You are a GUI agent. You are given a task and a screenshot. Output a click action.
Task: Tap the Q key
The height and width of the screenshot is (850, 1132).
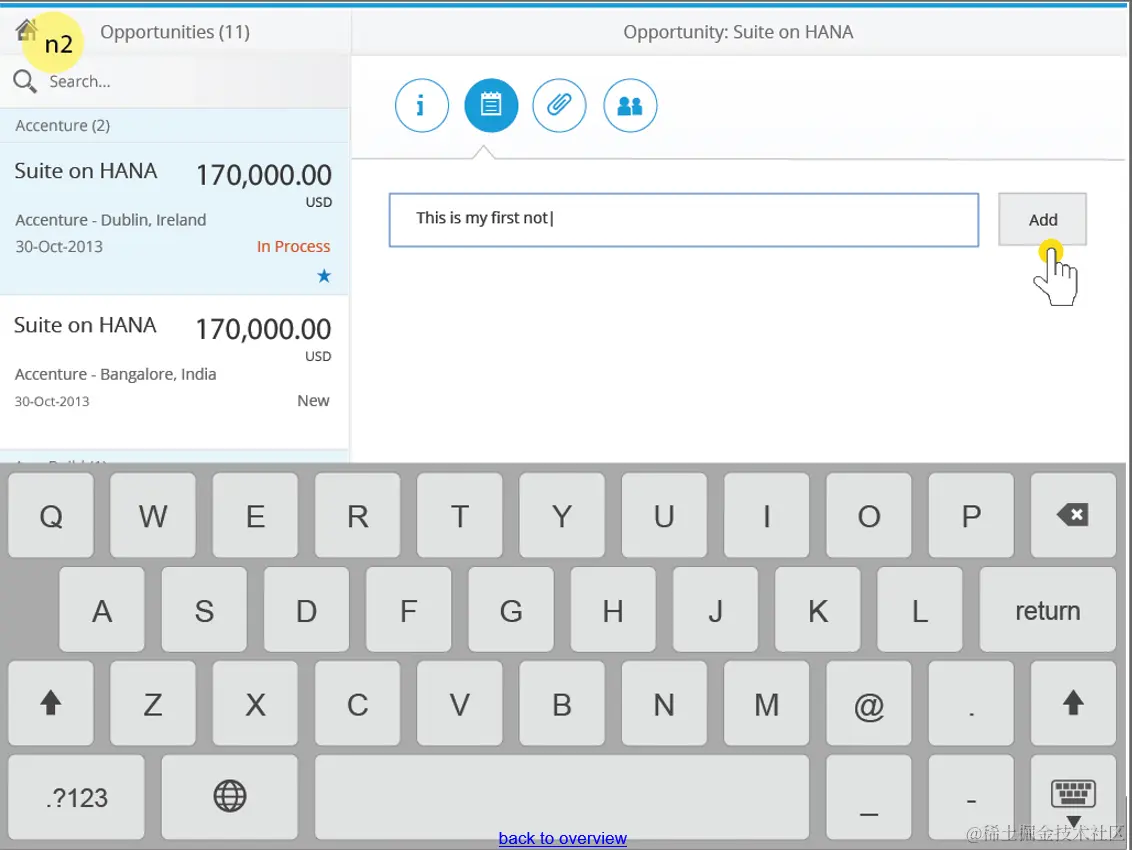pos(51,516)
